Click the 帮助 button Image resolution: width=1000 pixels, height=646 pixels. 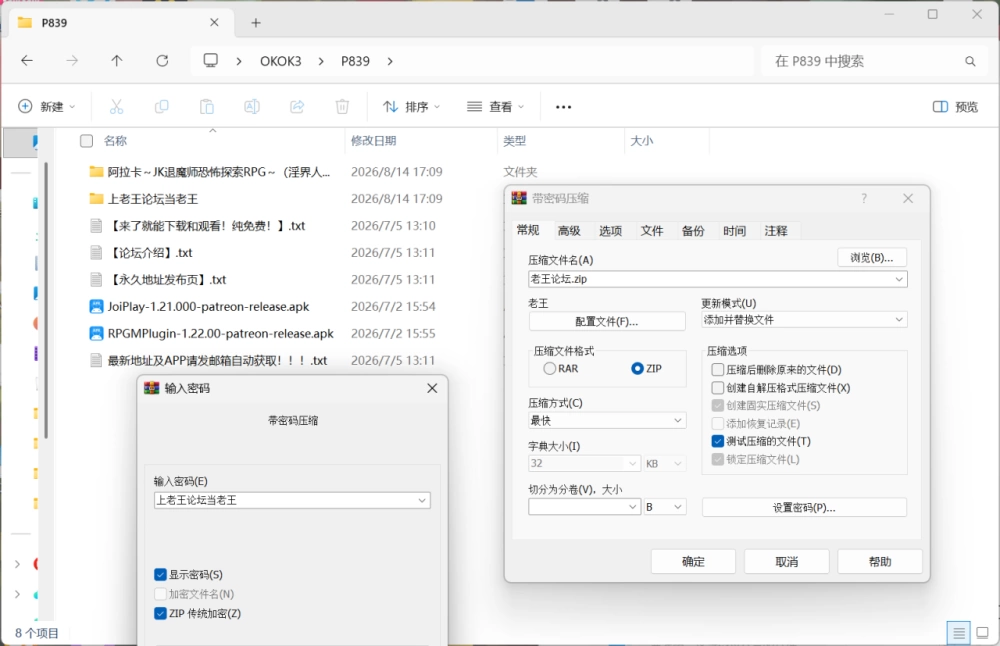pyautogui.click(x=880, y=562)
